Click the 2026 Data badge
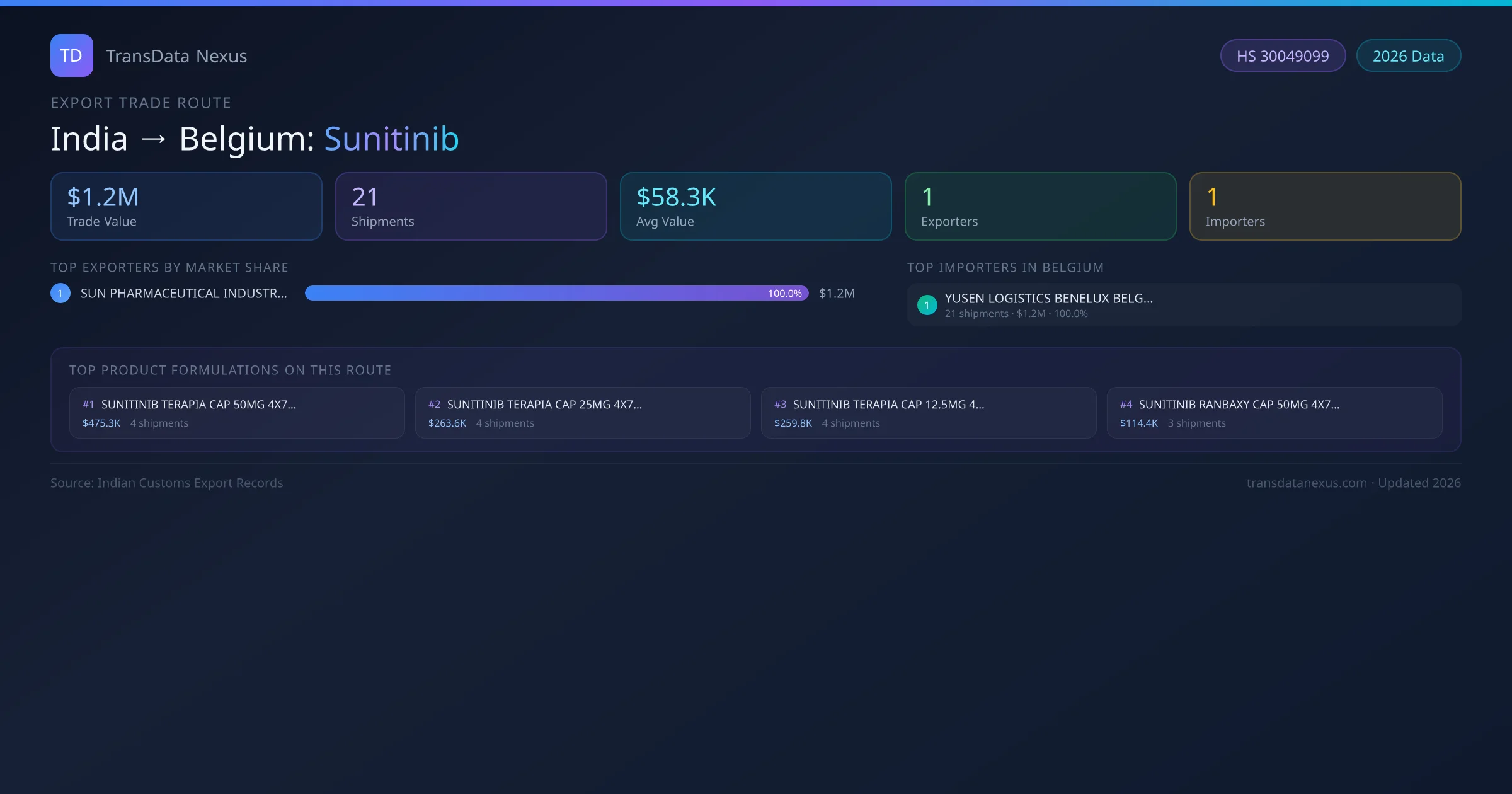The height and width of the screenshot is (794, 1512). click(x=1408, y=56)
